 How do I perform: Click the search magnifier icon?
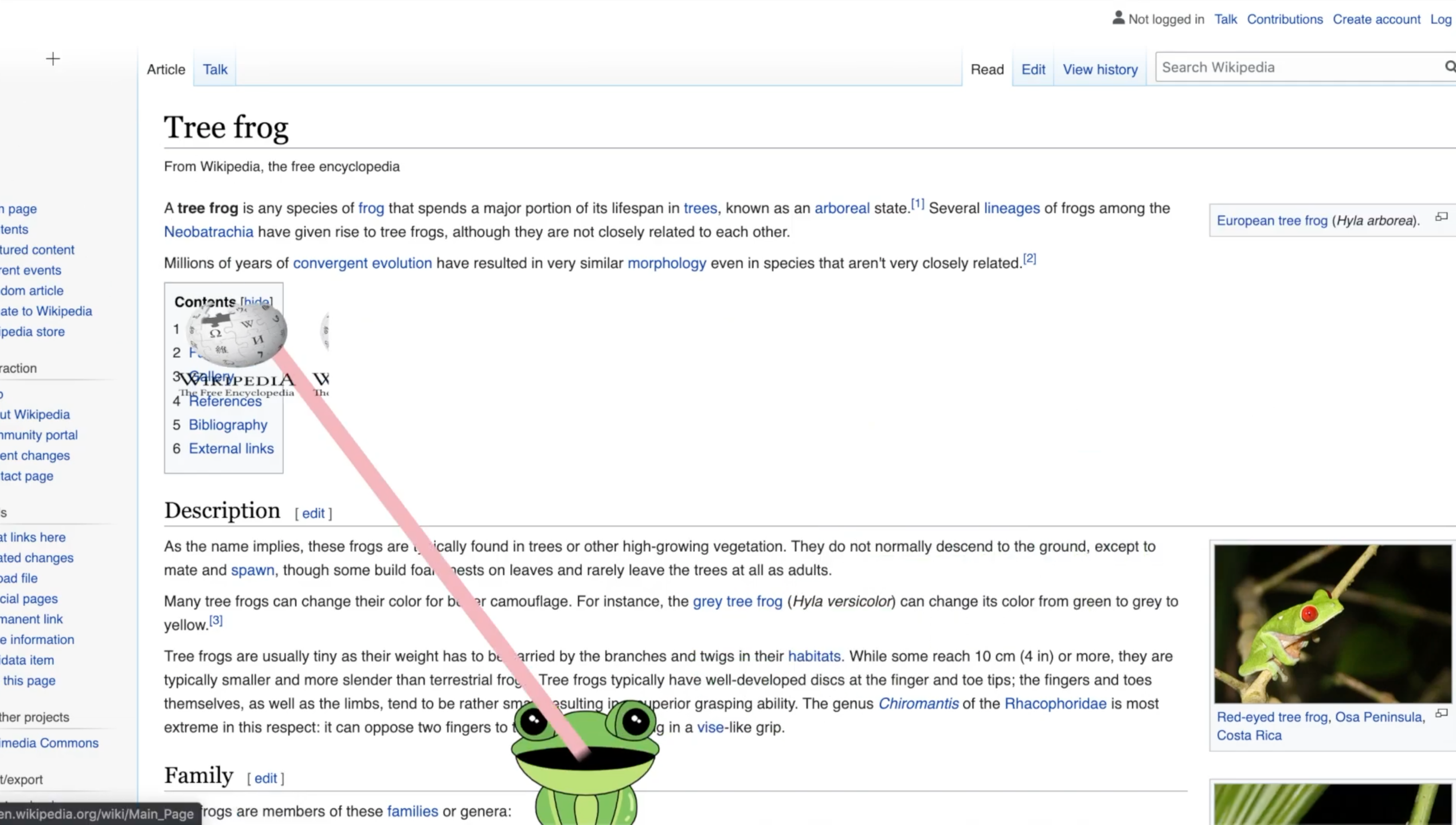click(x=1449, y=68)
